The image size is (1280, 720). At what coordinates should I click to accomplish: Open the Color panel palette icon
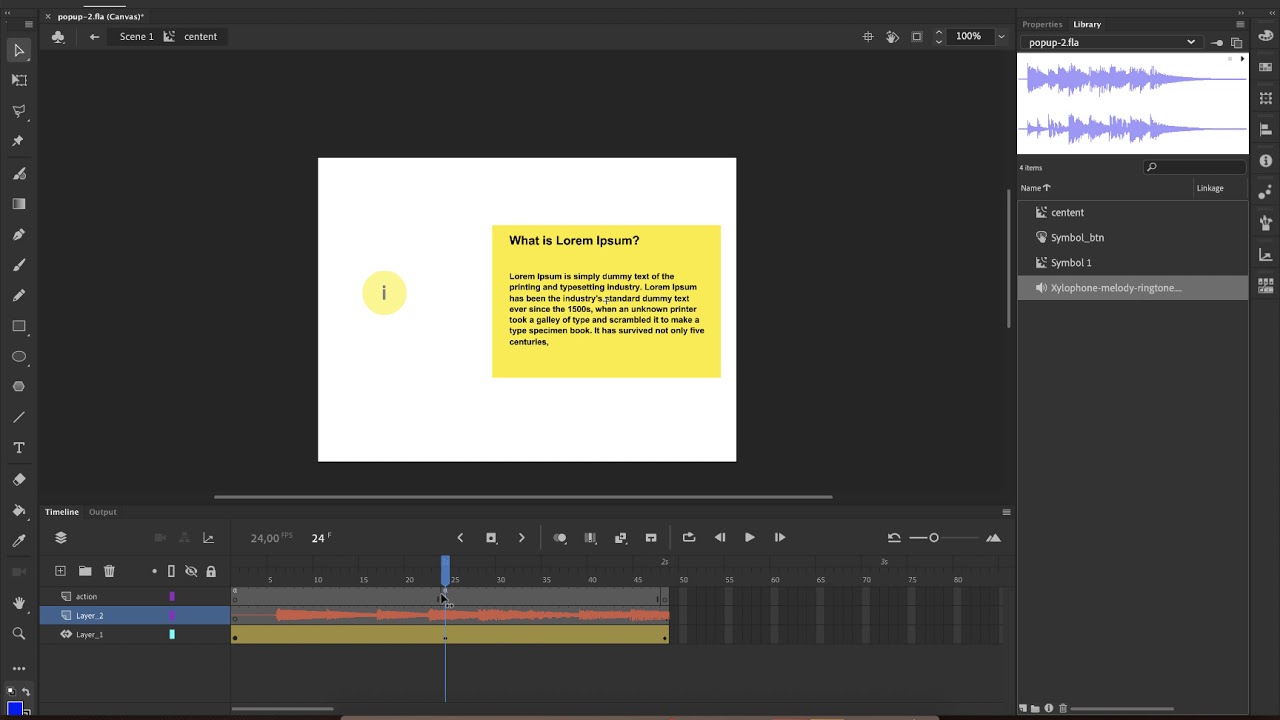tap(1266, 35)
